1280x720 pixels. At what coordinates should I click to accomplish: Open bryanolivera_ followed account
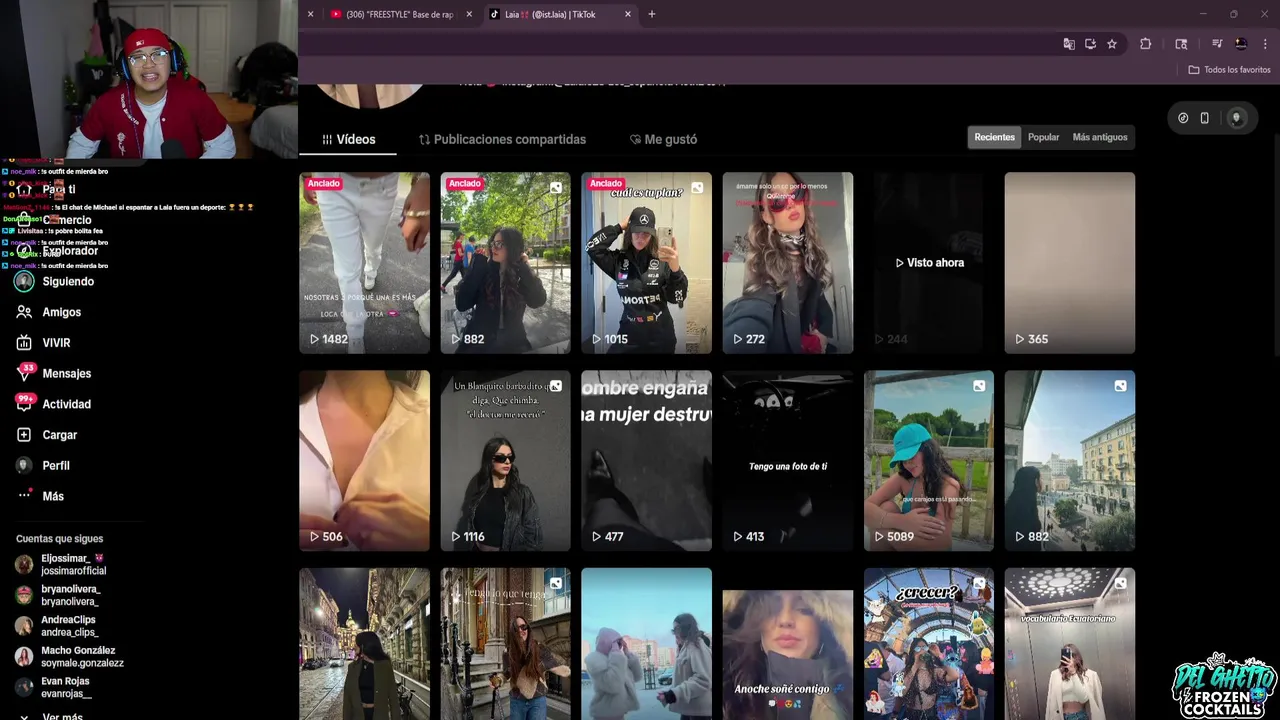(58, 595)
